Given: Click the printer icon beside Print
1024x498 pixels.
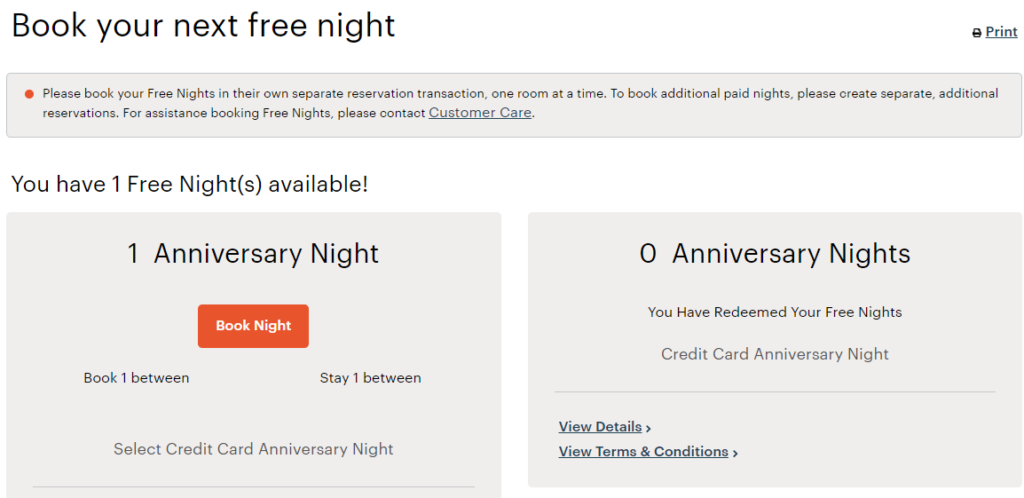Looking at the screenshot, I should pyautogui.click(x=977, y=33).
